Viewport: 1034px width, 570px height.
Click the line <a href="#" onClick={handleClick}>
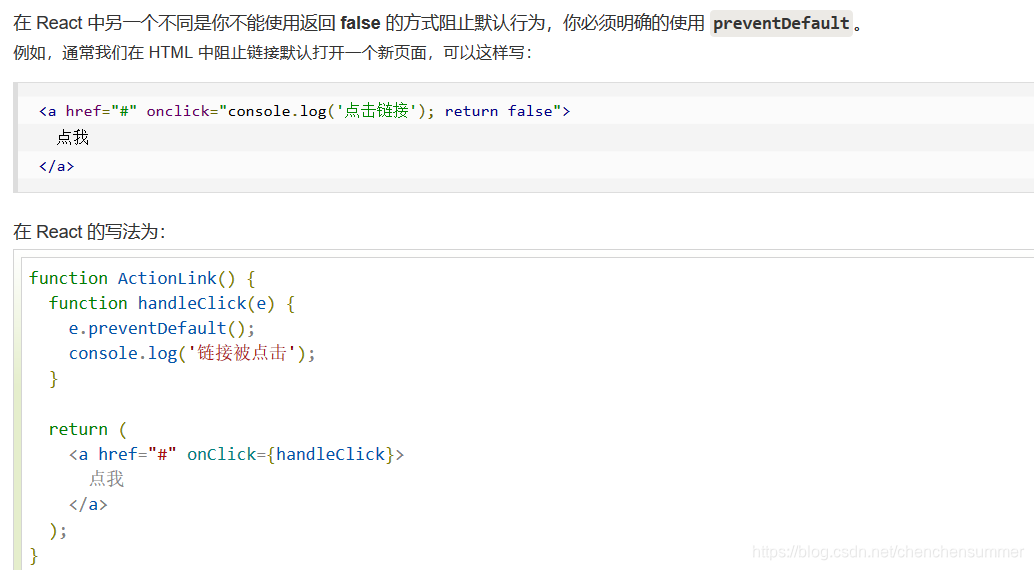[236, 455]
